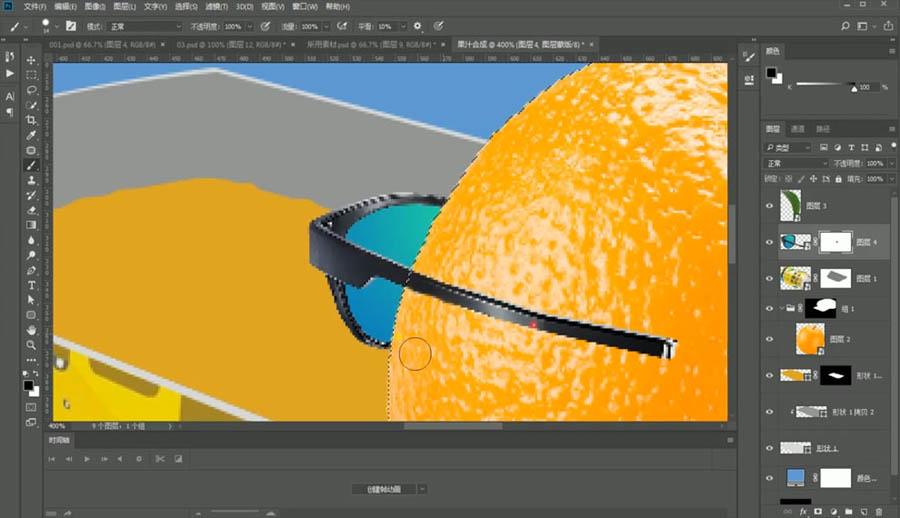Hide 图层 3 layer visibility
Screen dimensions: 900x518
[769, 205]
